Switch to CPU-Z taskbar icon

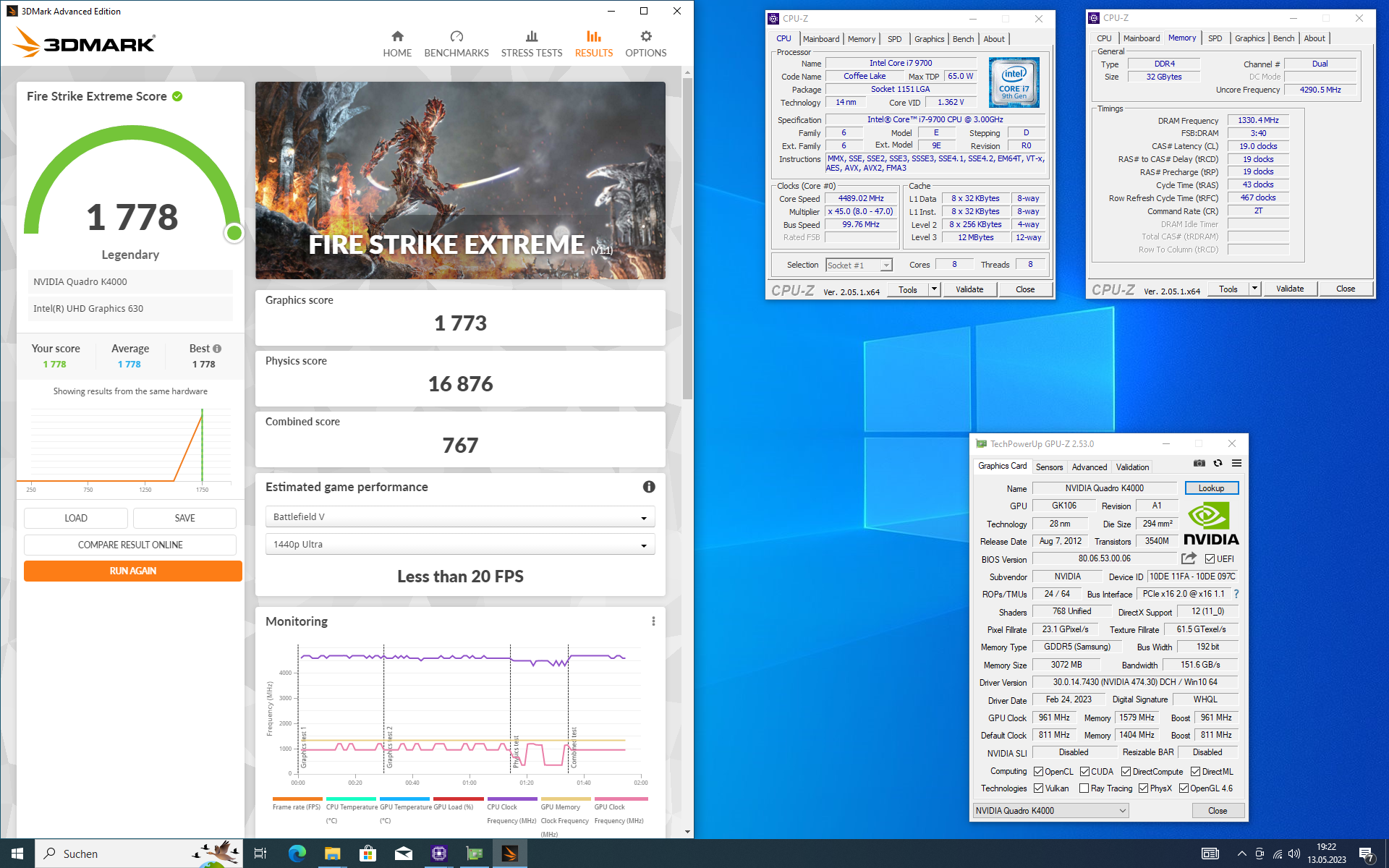438,854
